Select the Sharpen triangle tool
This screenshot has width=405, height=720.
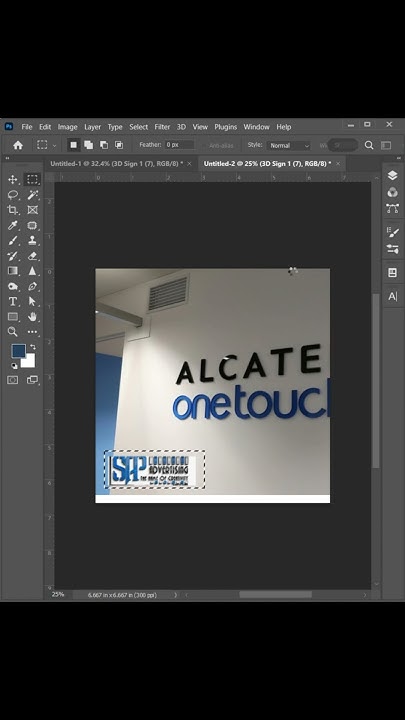(x=32, y=271)
